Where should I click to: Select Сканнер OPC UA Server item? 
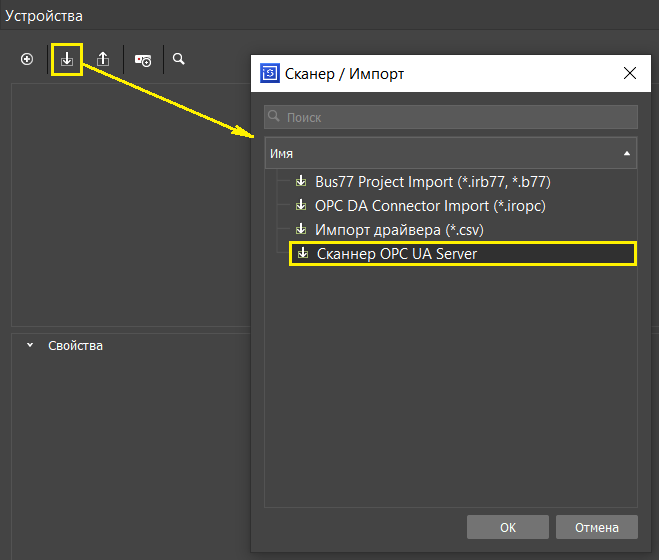click(x=396, y=254)
